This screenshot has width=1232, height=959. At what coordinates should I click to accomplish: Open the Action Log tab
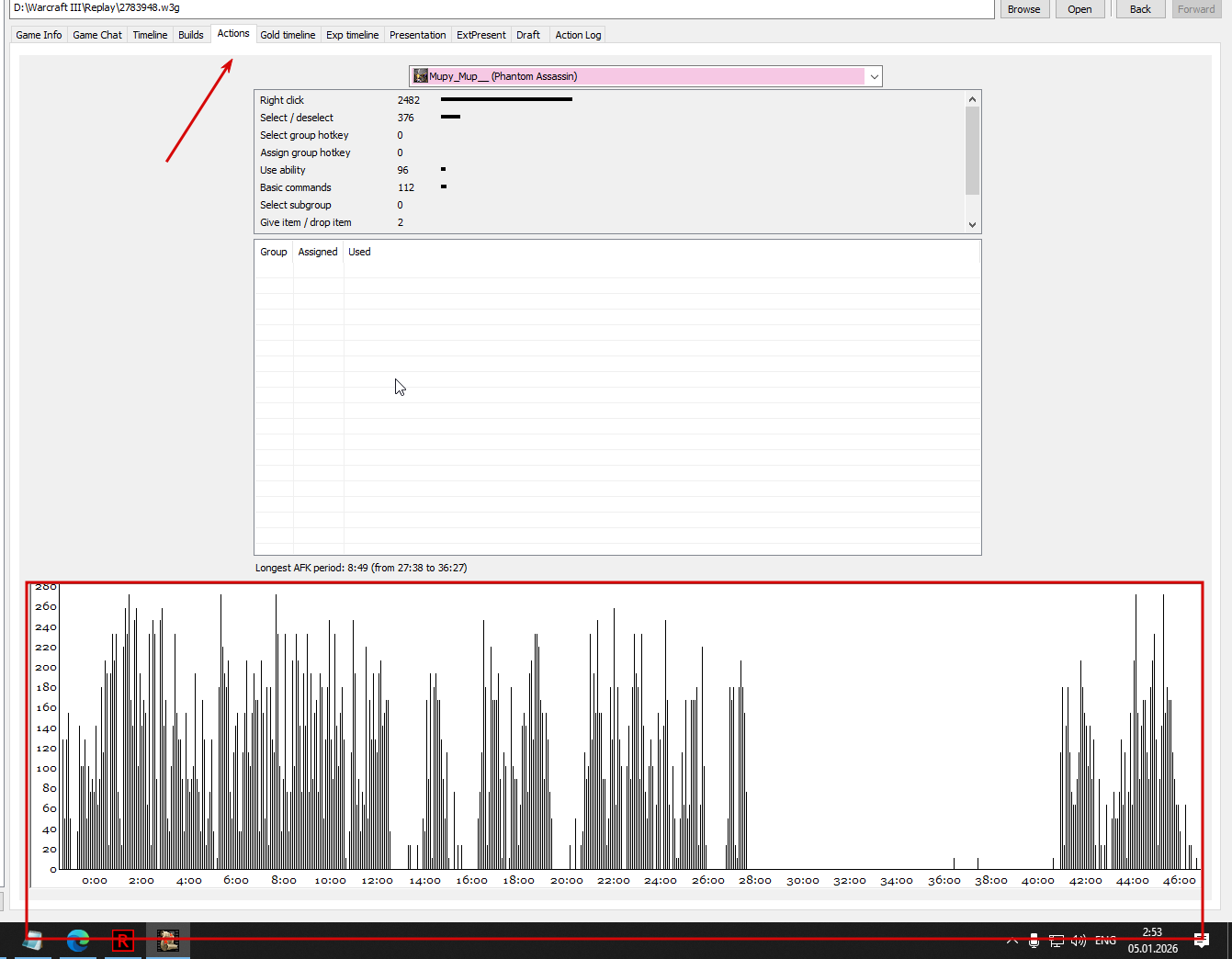(578, 35)
